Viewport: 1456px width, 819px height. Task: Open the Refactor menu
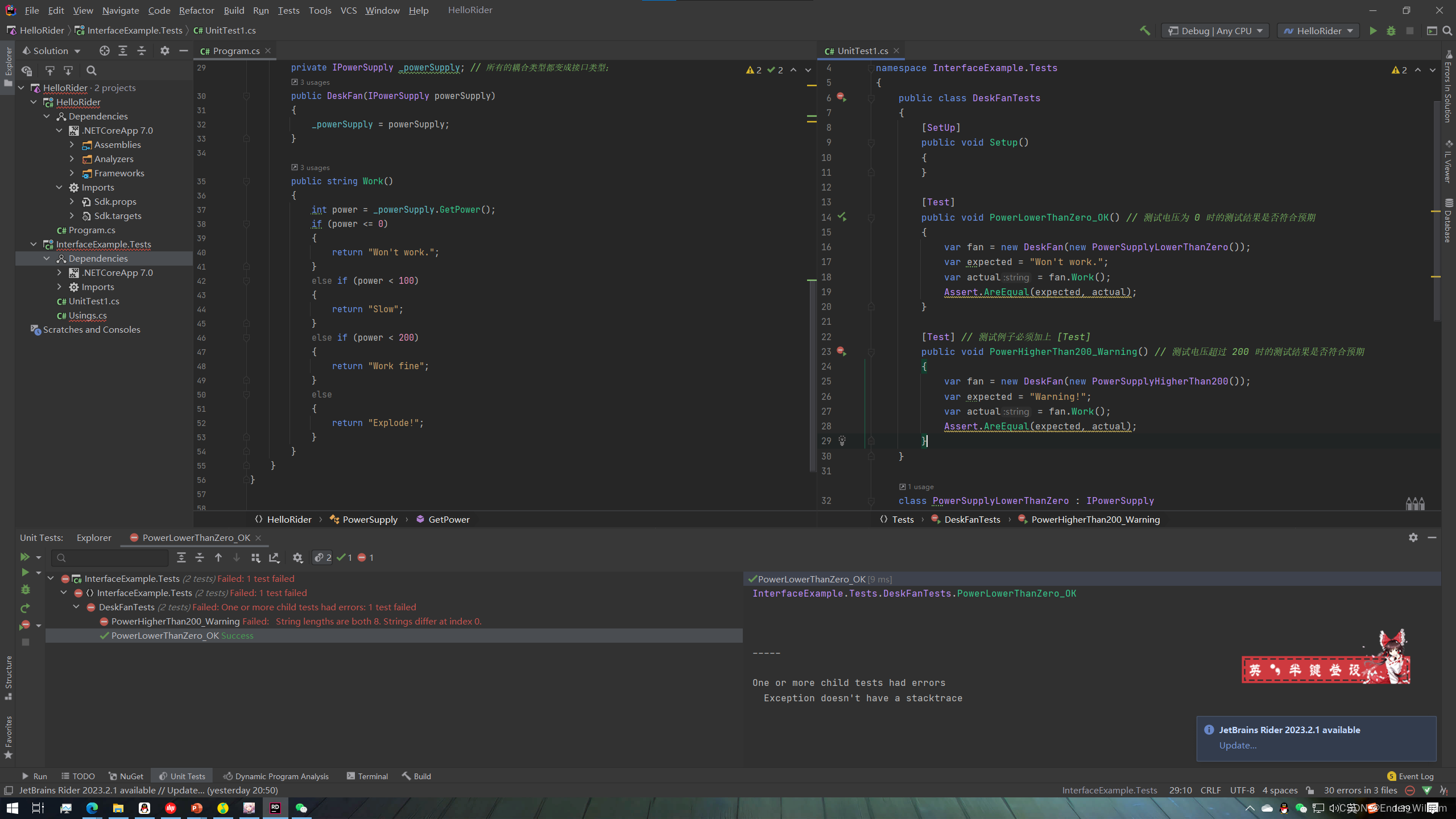tap(196, 10)
